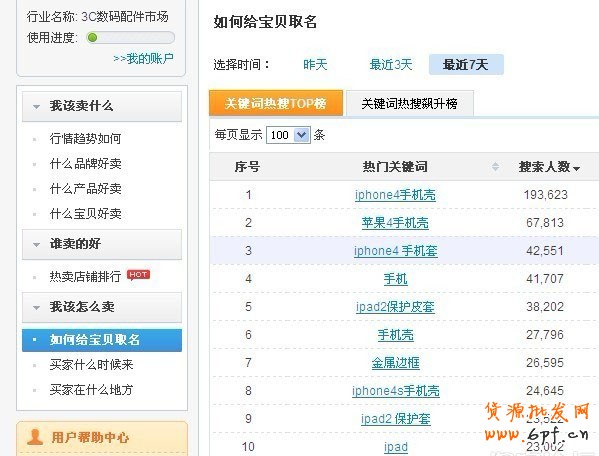Click the user icon in 用户帮助中心
This screenshot has height=456, width=599.
pos(35,437)
